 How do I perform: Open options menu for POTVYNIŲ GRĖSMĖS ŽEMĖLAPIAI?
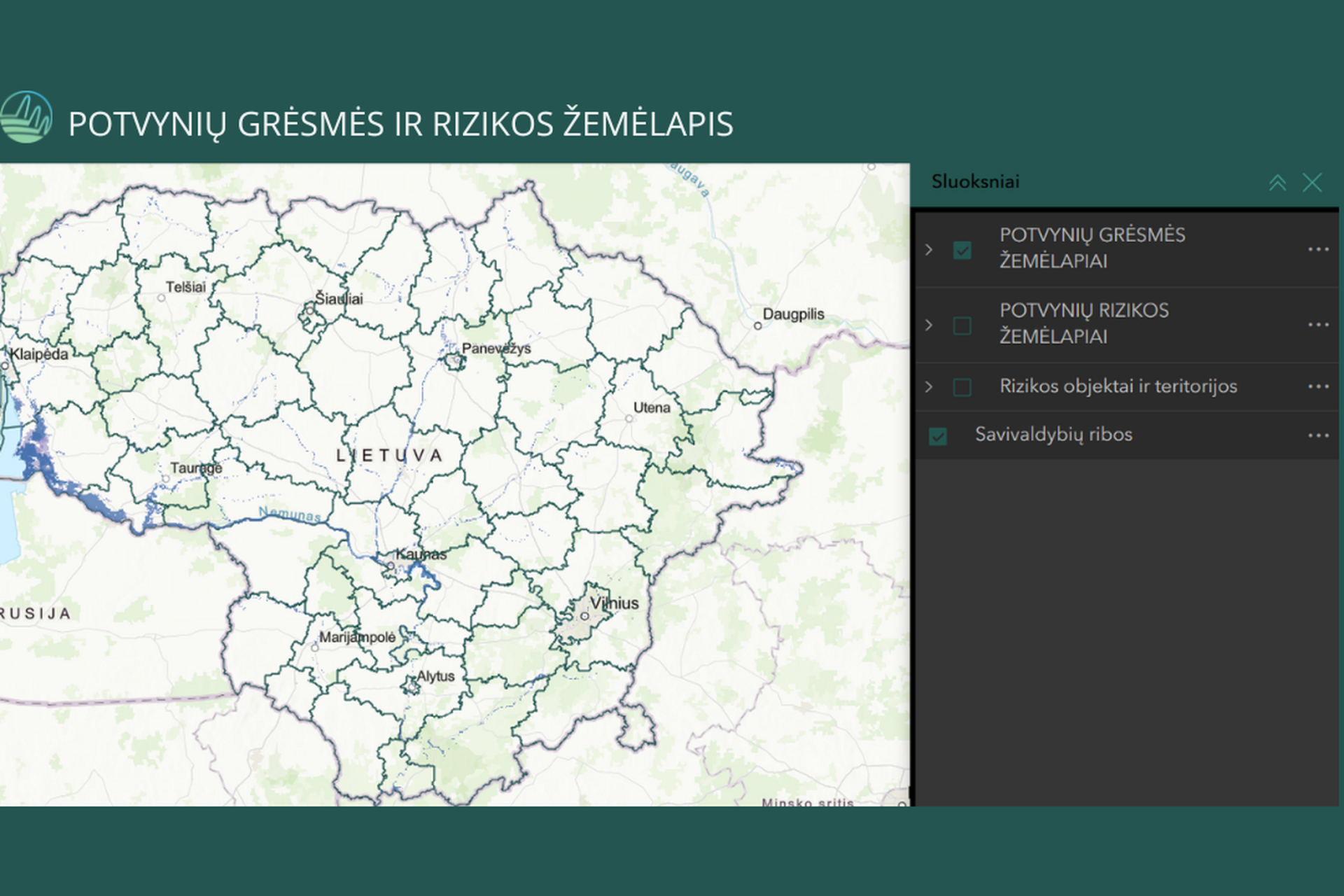pos(1318,249)
